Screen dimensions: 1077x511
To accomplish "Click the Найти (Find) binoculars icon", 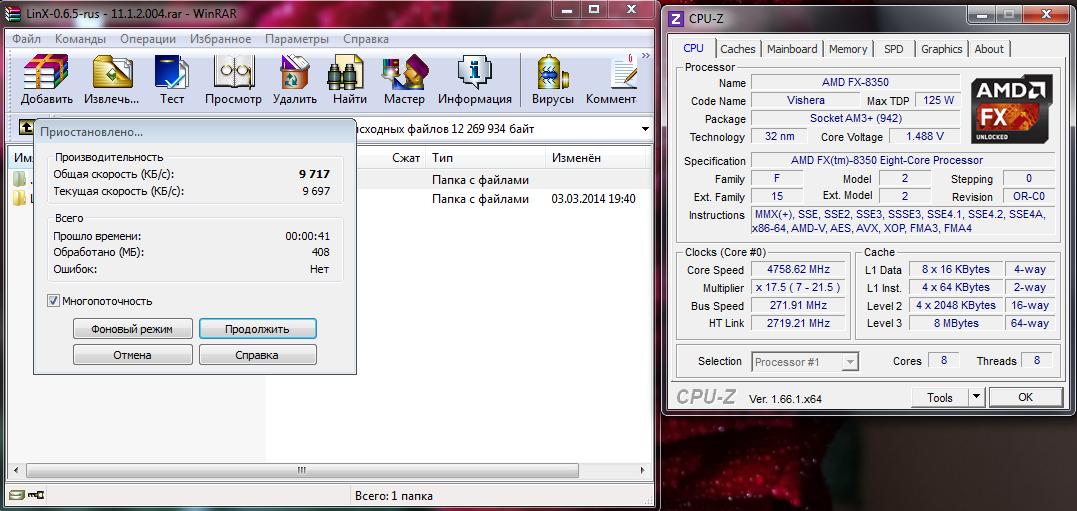I will (350, 80).
